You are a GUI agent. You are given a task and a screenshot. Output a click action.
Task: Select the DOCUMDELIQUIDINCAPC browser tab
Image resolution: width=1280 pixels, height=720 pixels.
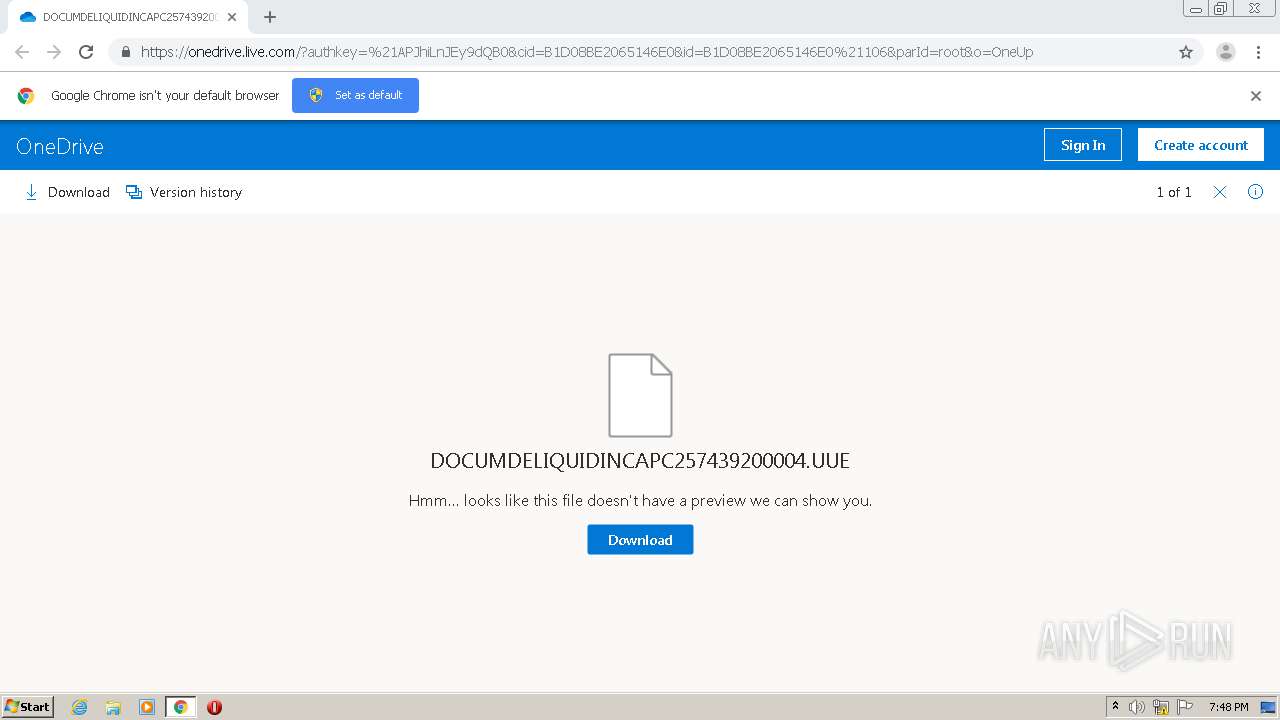(128, 17)
